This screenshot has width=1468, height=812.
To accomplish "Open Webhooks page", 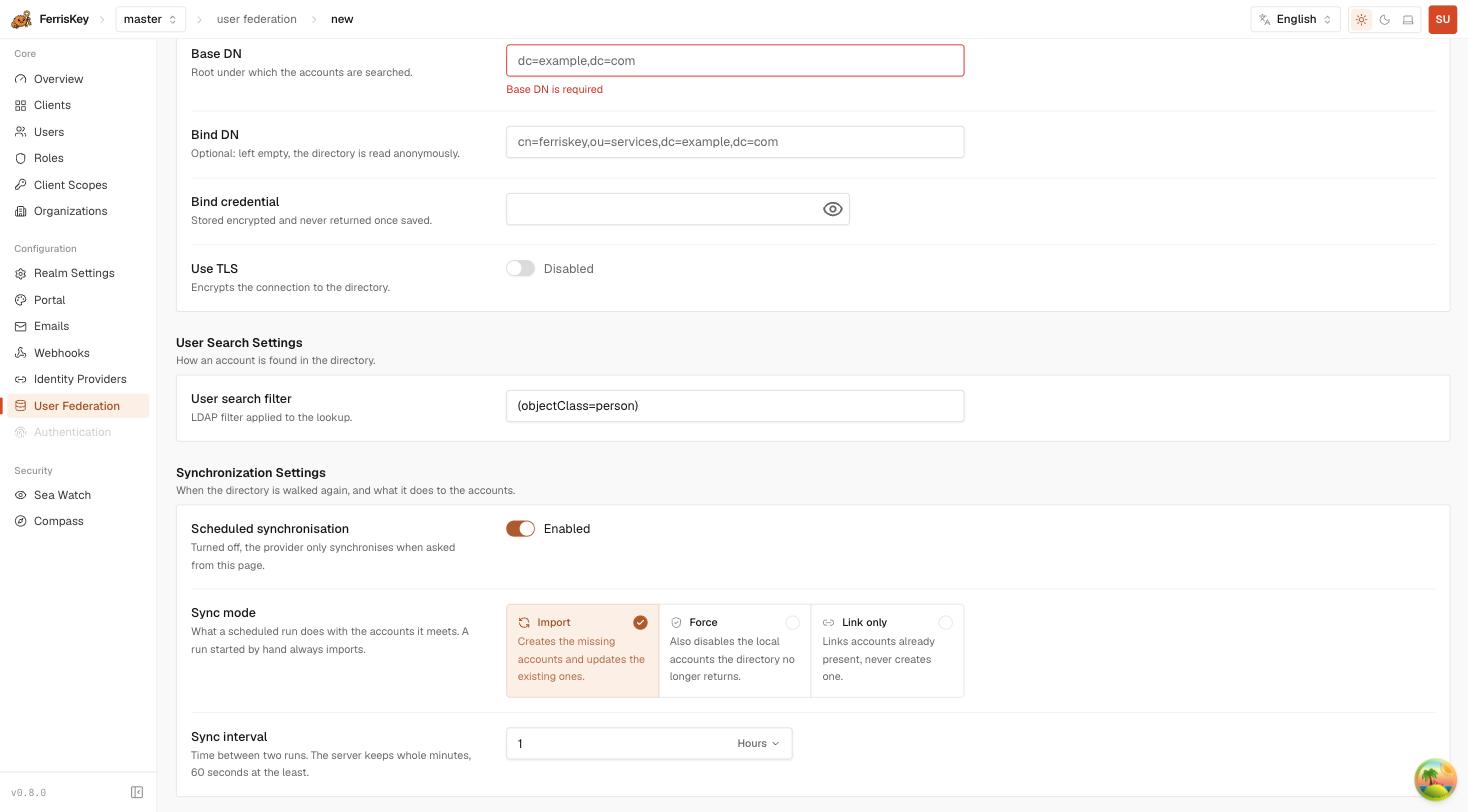I will (78, 353).
